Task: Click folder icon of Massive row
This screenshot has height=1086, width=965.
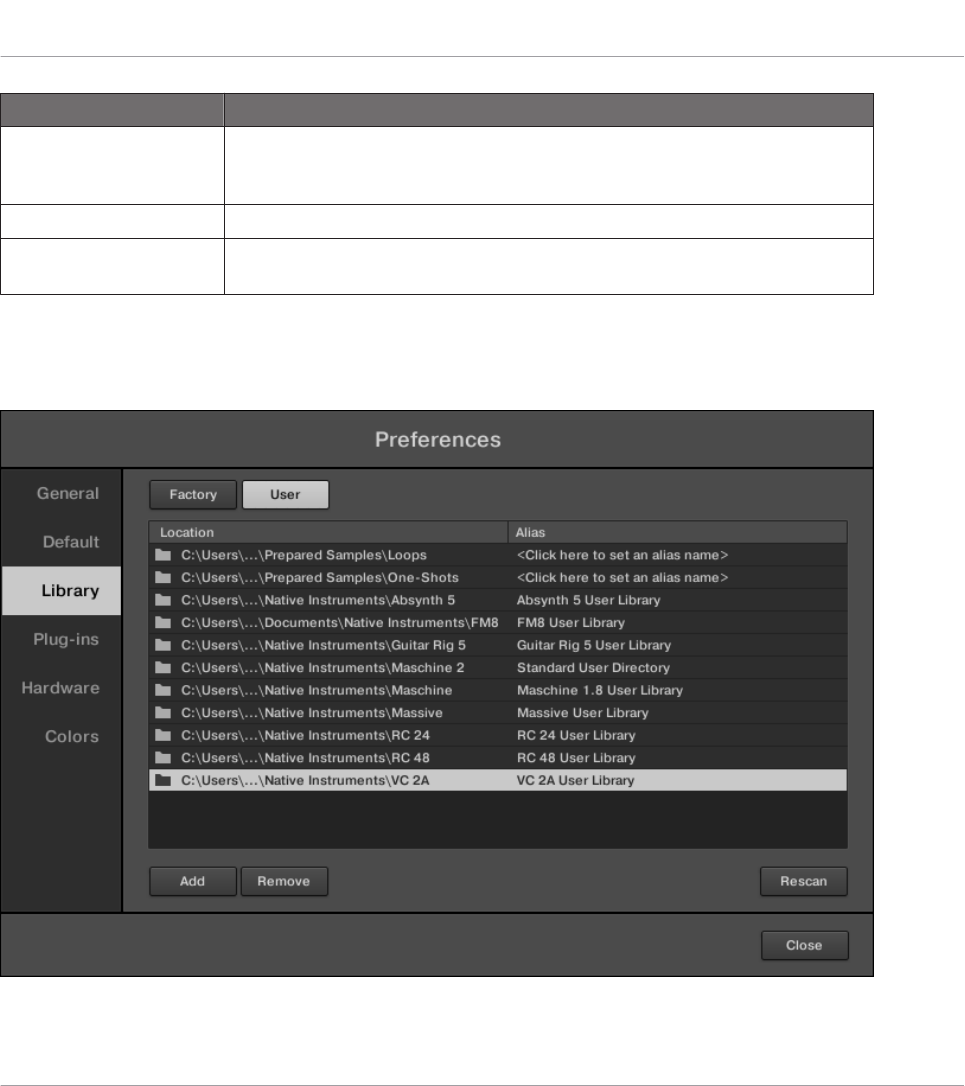Action: pyautogui.click(x=163, y=712)
